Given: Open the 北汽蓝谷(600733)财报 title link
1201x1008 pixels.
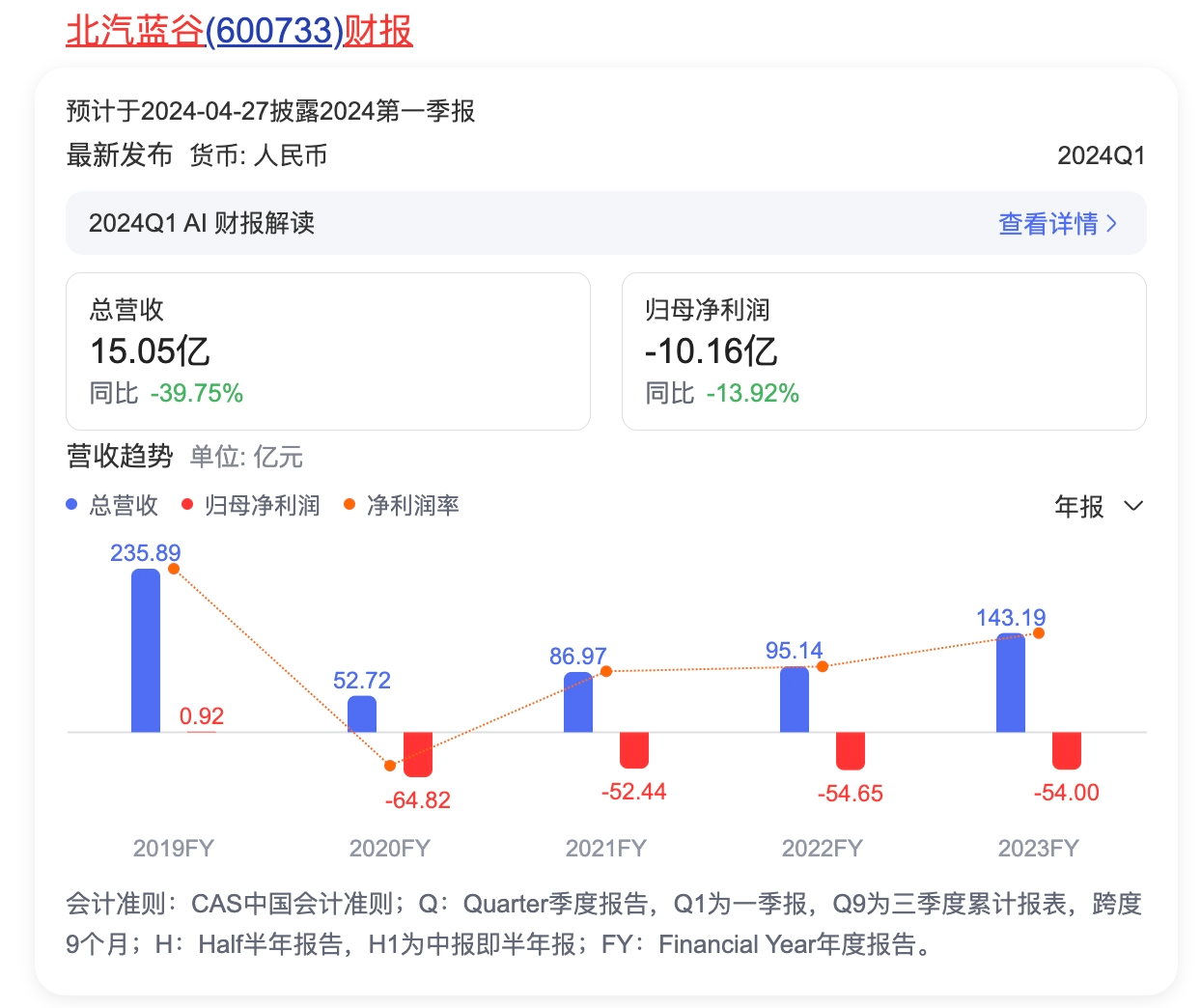Looking at the screenshot, I should 239,30.
